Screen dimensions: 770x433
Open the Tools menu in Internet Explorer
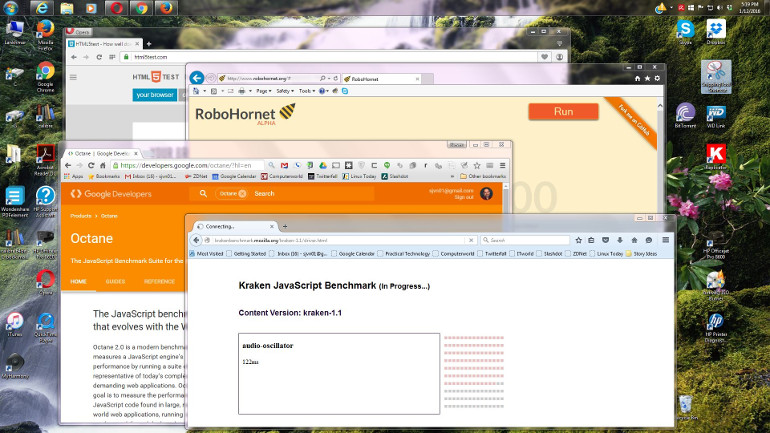pos(307,91)
